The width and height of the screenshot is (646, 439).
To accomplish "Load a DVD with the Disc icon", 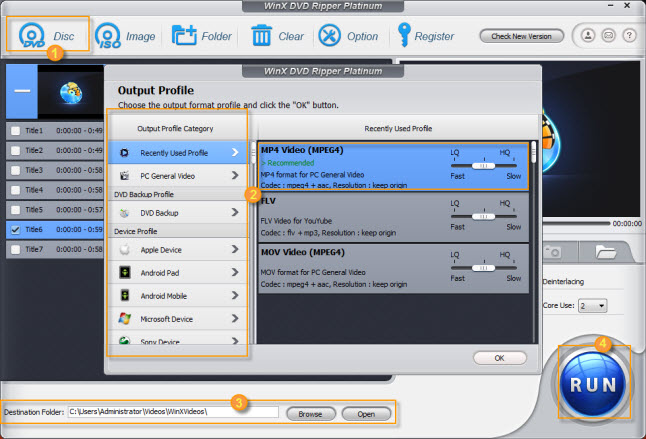I will pos(32,35).
